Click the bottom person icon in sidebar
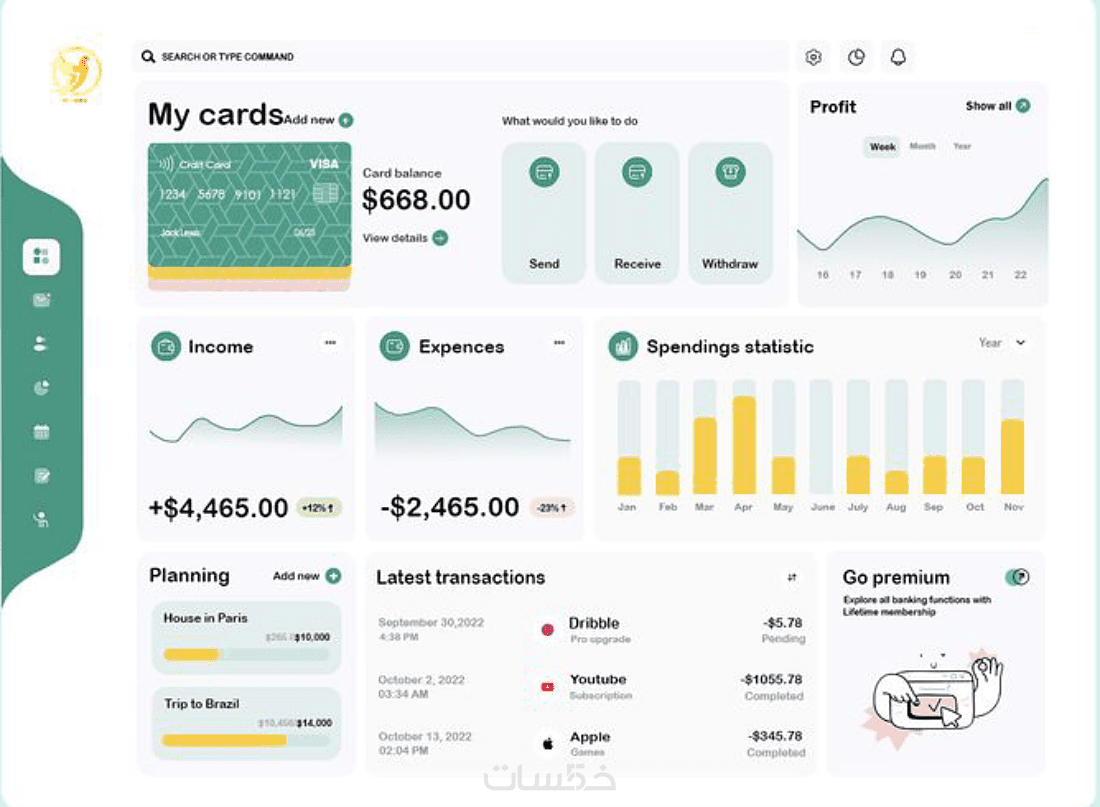Viewport: 1100px width, 807px height. 41,519
